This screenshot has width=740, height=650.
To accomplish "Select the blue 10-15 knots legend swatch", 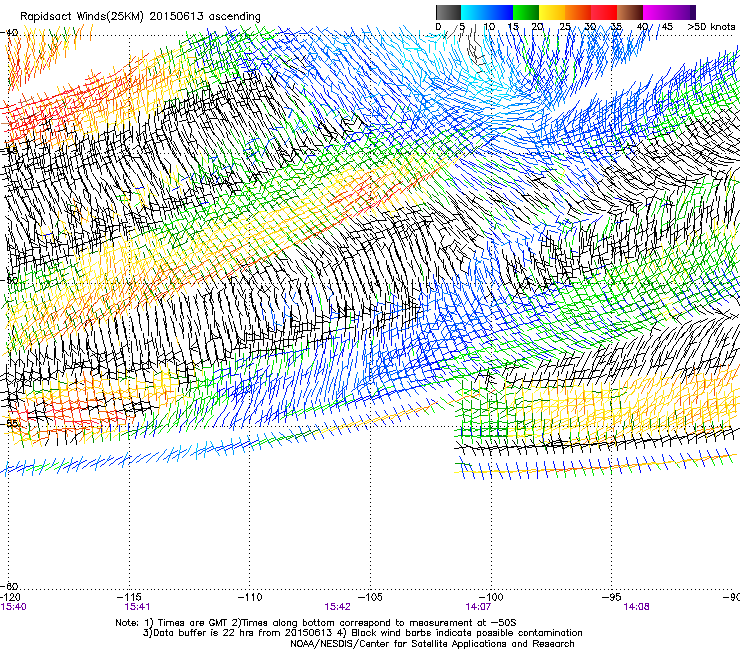I will click(x=500, y=12).
